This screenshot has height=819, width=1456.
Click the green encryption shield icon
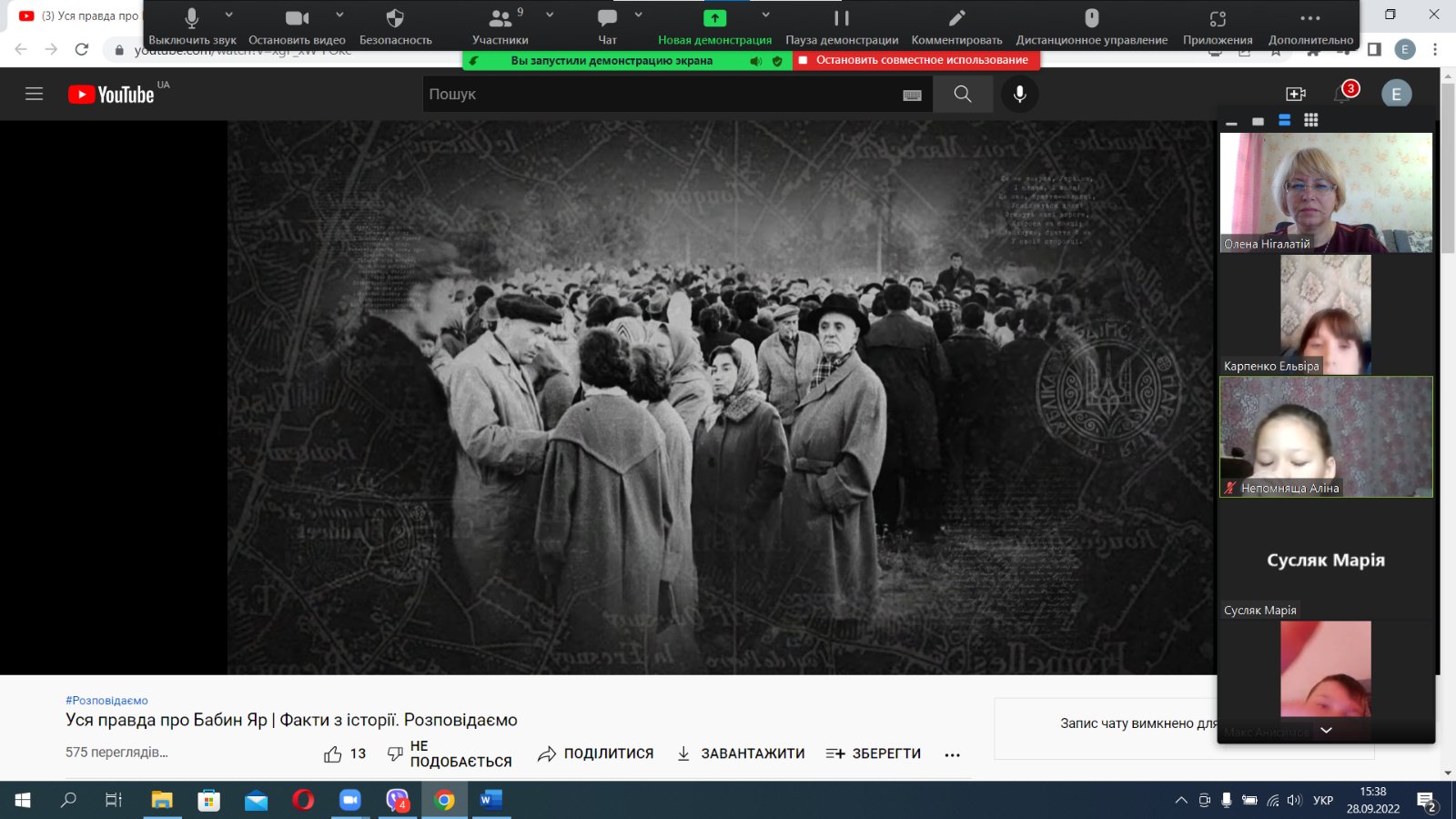point(777,61)
